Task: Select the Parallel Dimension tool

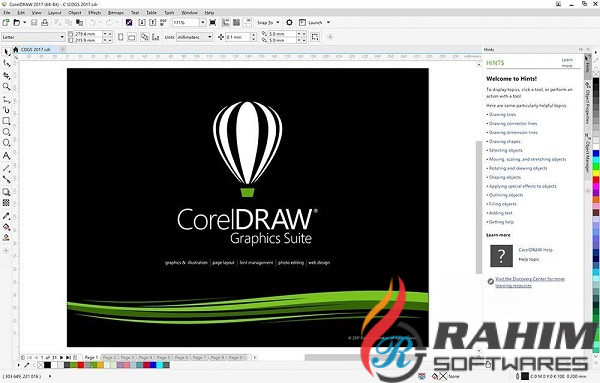Action: [x=6, y=168]
